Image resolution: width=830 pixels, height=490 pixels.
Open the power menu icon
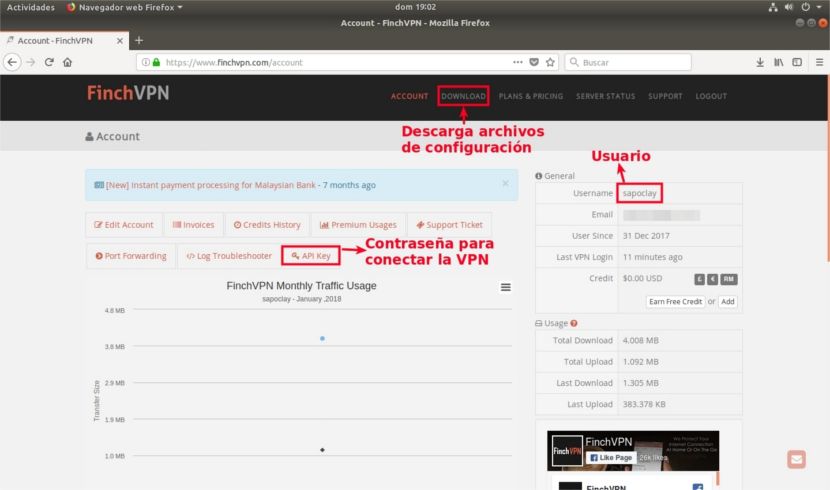pos(805,7)
